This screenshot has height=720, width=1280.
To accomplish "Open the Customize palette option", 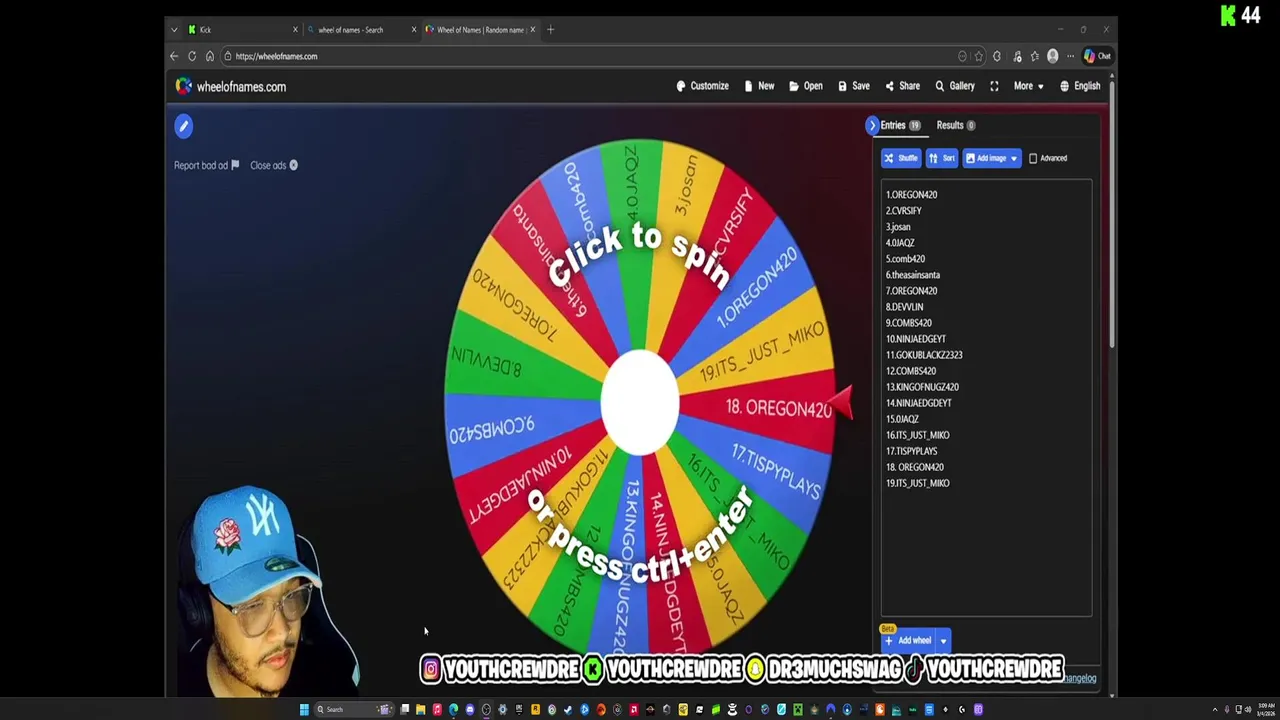I will click(702, 86).
